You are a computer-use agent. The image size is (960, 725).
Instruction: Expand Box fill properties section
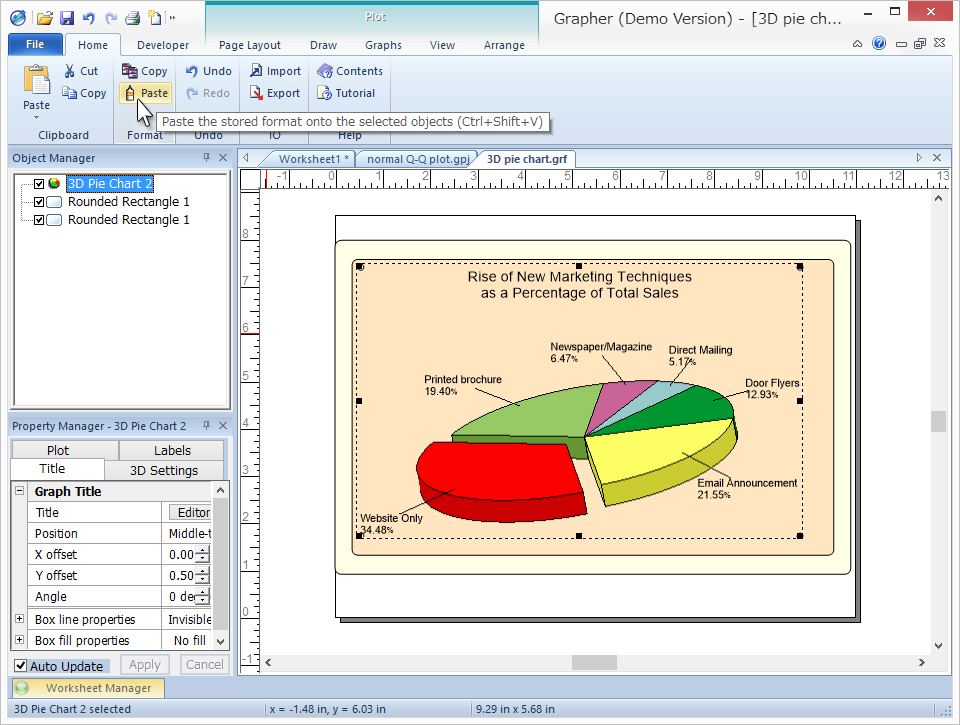[x=19, y=640]
